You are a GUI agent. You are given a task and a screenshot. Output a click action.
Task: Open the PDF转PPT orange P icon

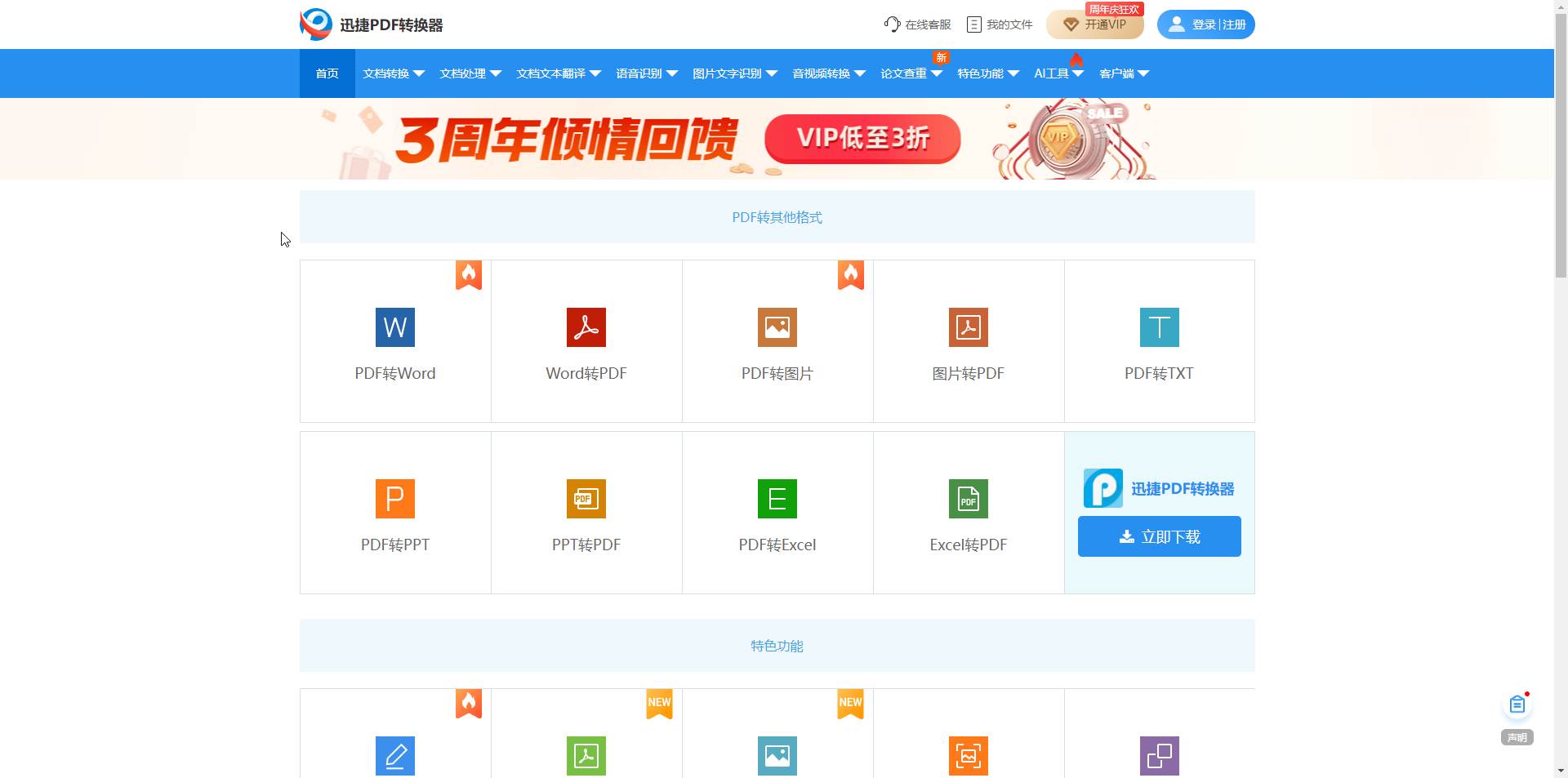(x=395, y=499)
